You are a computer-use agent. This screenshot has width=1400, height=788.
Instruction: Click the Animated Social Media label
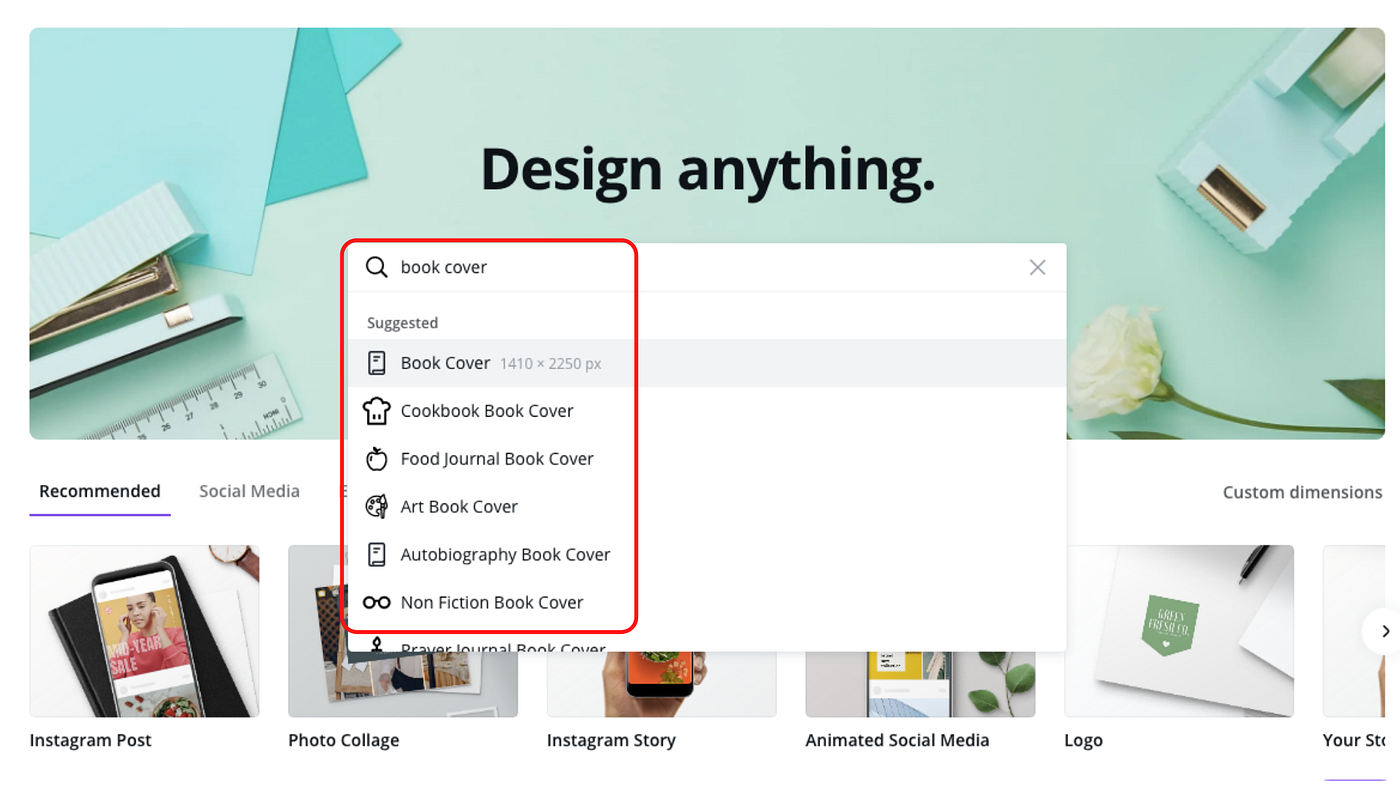click(x=897, y=740)
